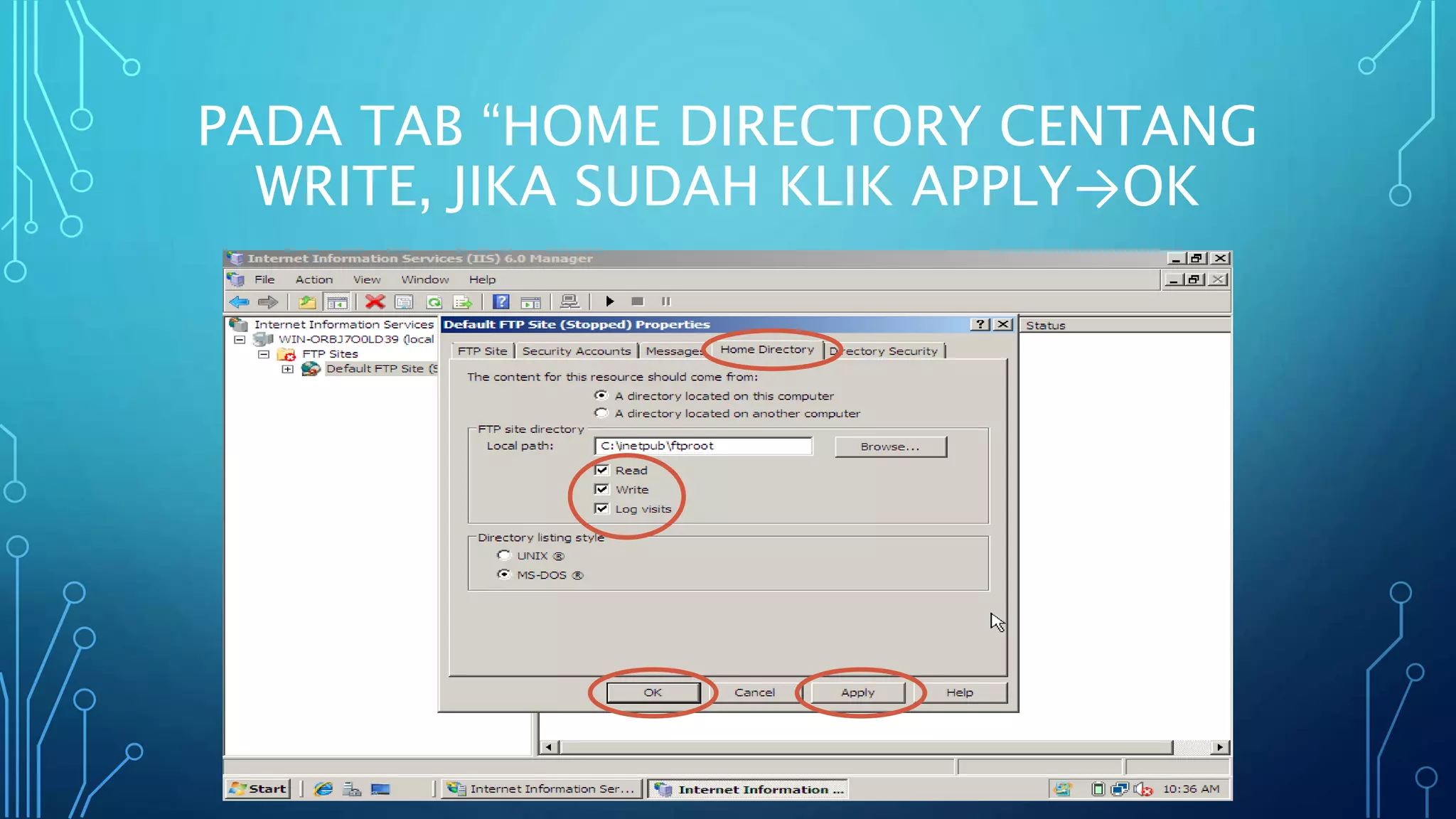Click the Start button
The image size is (1456, 819).
click(x=259, y=789)
